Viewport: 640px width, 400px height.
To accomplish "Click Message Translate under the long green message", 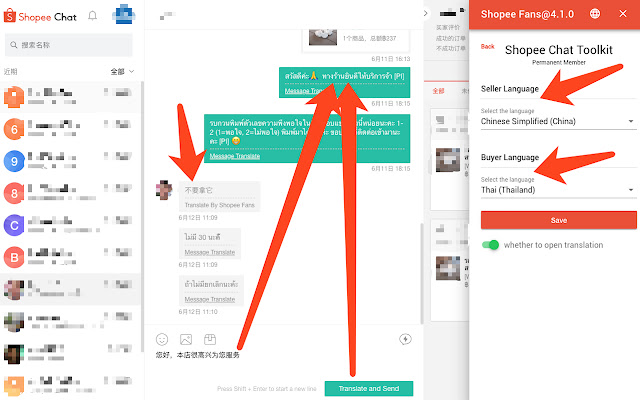I will tap(235, 156).
